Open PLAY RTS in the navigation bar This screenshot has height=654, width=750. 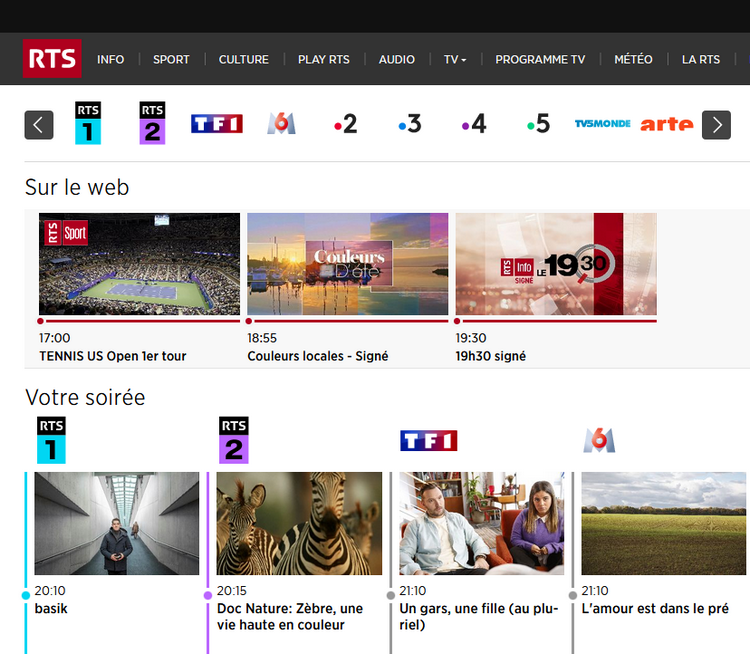click(x=324, y=59)
